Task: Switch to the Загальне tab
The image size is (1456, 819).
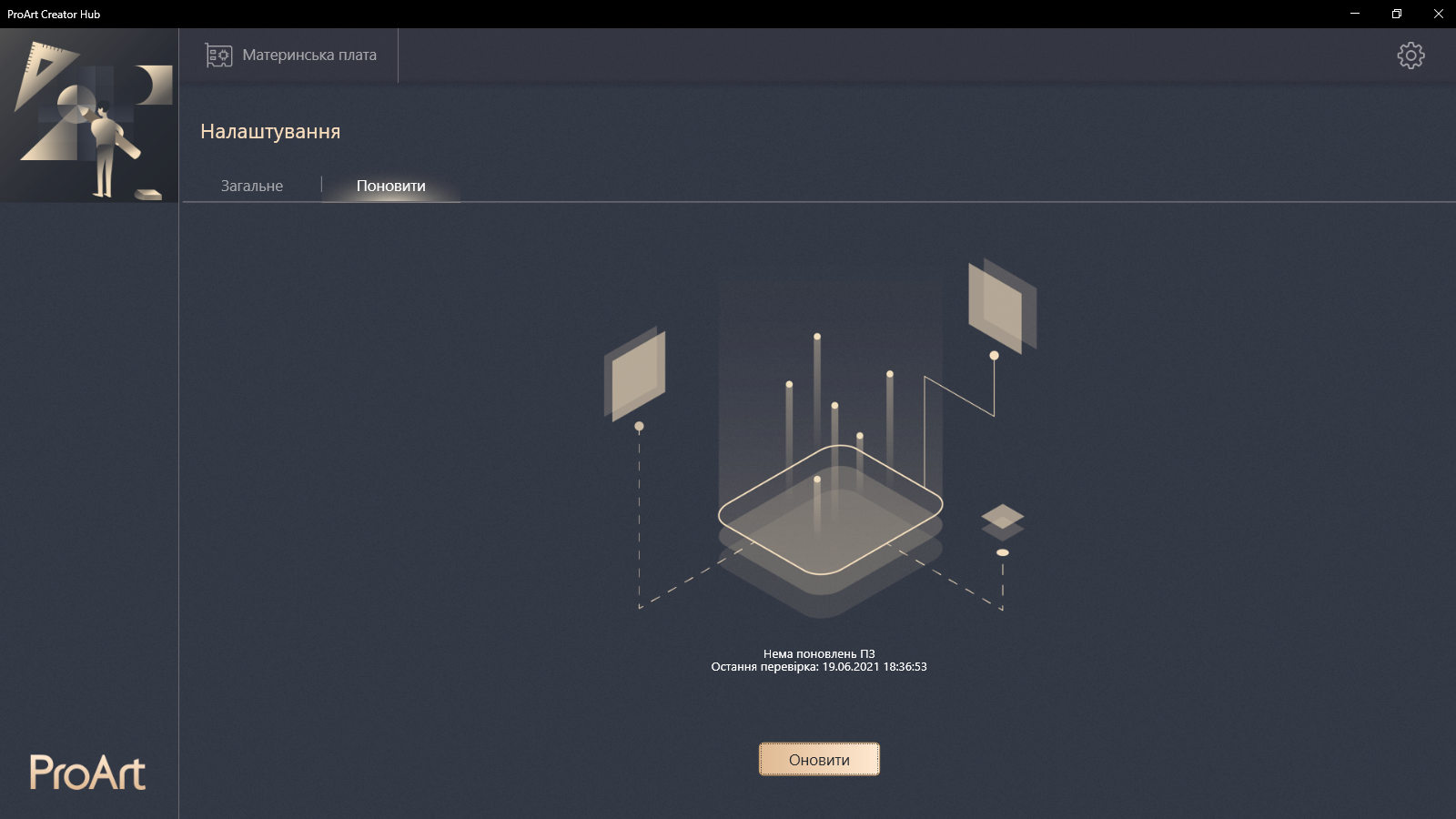Action: pyautogui.click(x=250, y=186)
